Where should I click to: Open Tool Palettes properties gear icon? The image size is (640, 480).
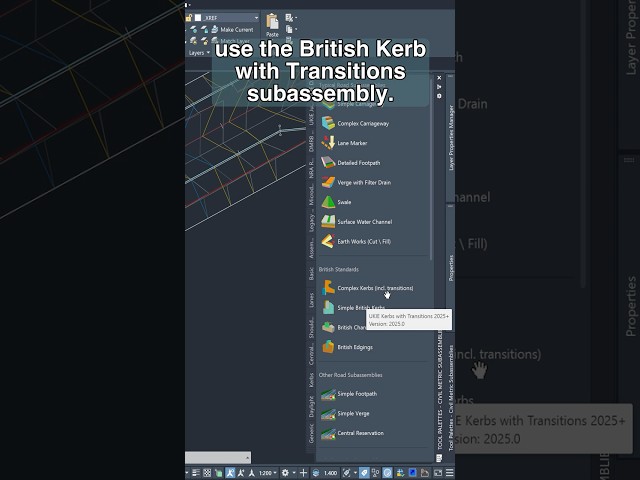tap(439, 96)
